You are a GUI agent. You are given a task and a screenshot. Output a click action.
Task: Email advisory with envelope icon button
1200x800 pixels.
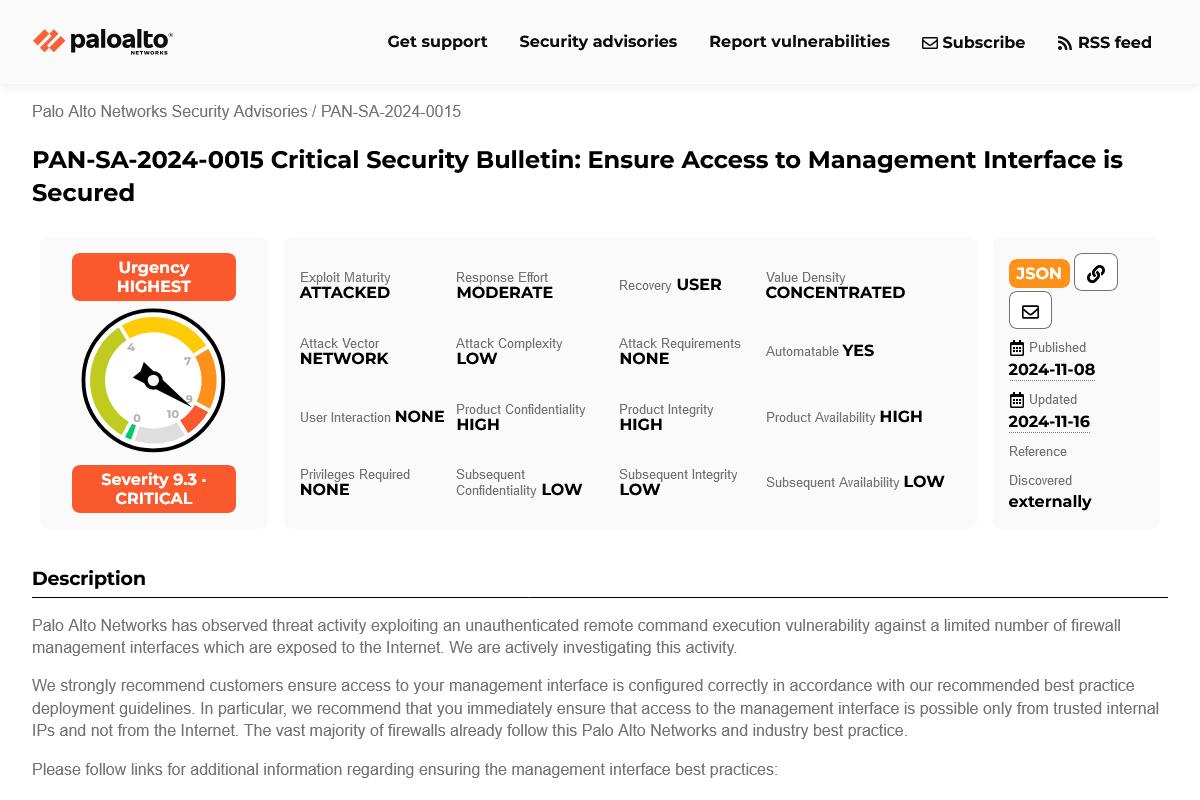(1030, 311)
